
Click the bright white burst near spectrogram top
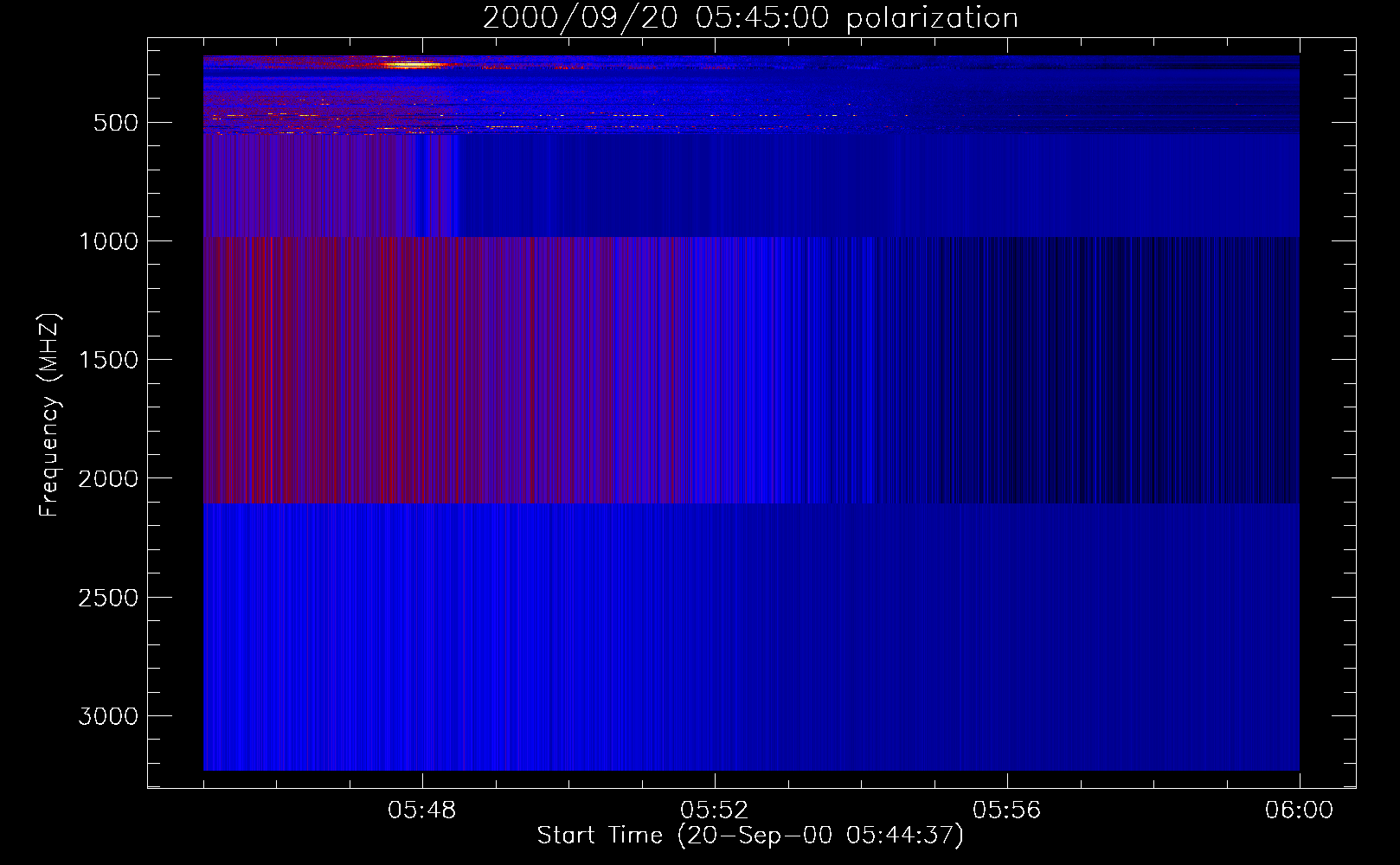(x=412, y=64)
